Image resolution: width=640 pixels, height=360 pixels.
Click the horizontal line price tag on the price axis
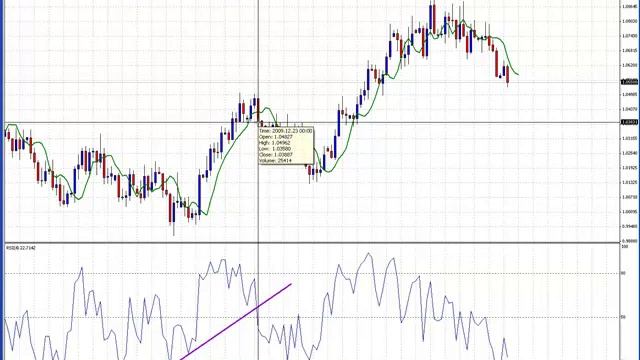629,122
